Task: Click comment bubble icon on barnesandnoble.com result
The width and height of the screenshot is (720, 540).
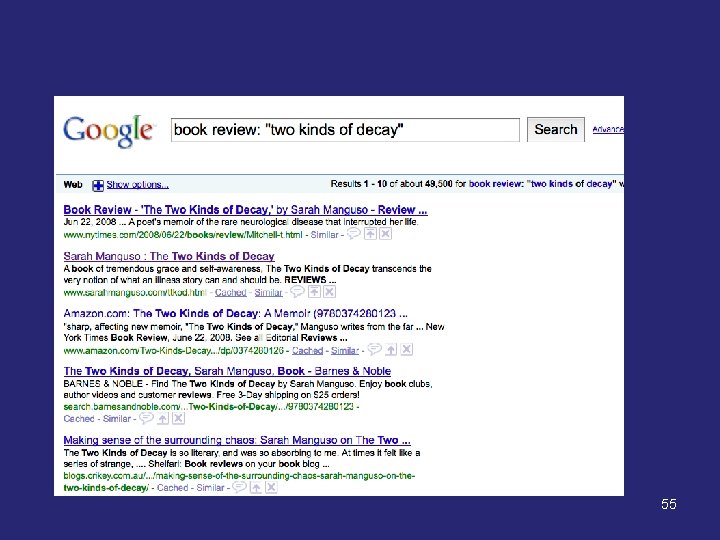Action: click(146, 418)
